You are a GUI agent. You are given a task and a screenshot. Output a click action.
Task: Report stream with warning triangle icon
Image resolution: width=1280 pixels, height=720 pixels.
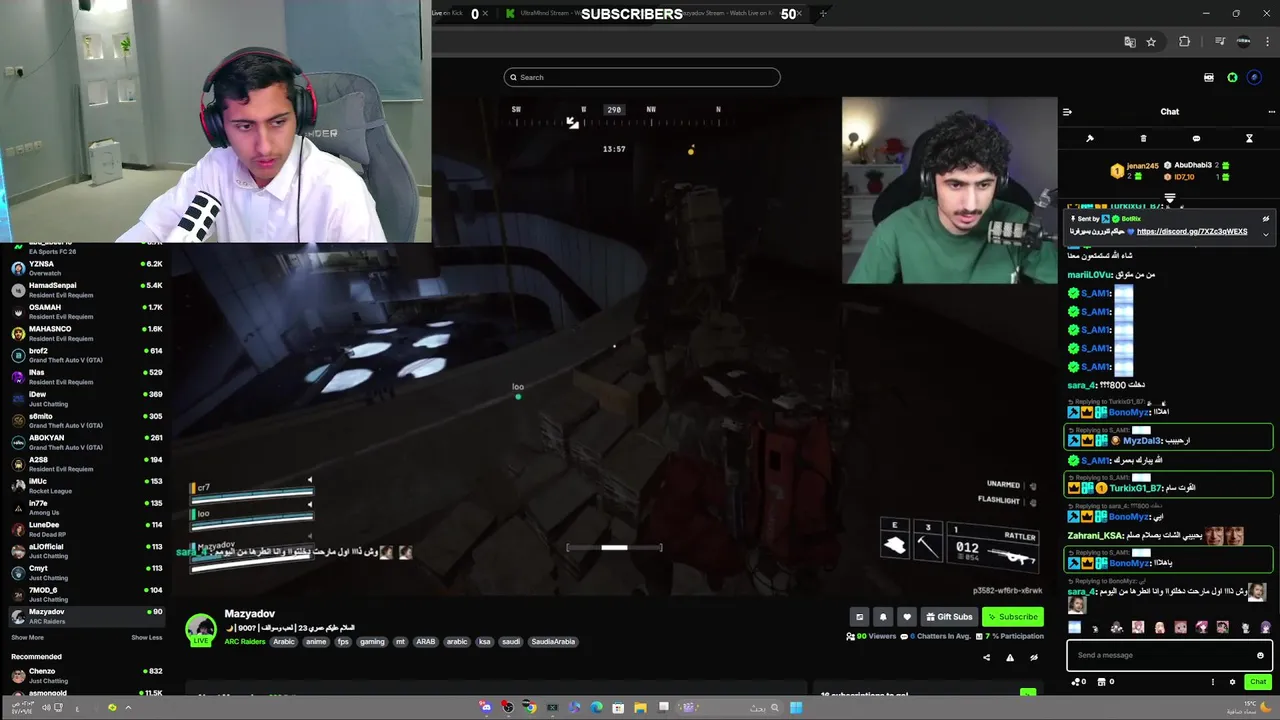point(1010,657)
